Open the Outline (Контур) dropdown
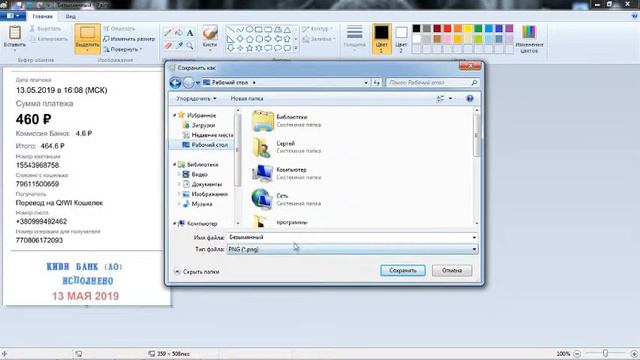 (x=317, y=29)
